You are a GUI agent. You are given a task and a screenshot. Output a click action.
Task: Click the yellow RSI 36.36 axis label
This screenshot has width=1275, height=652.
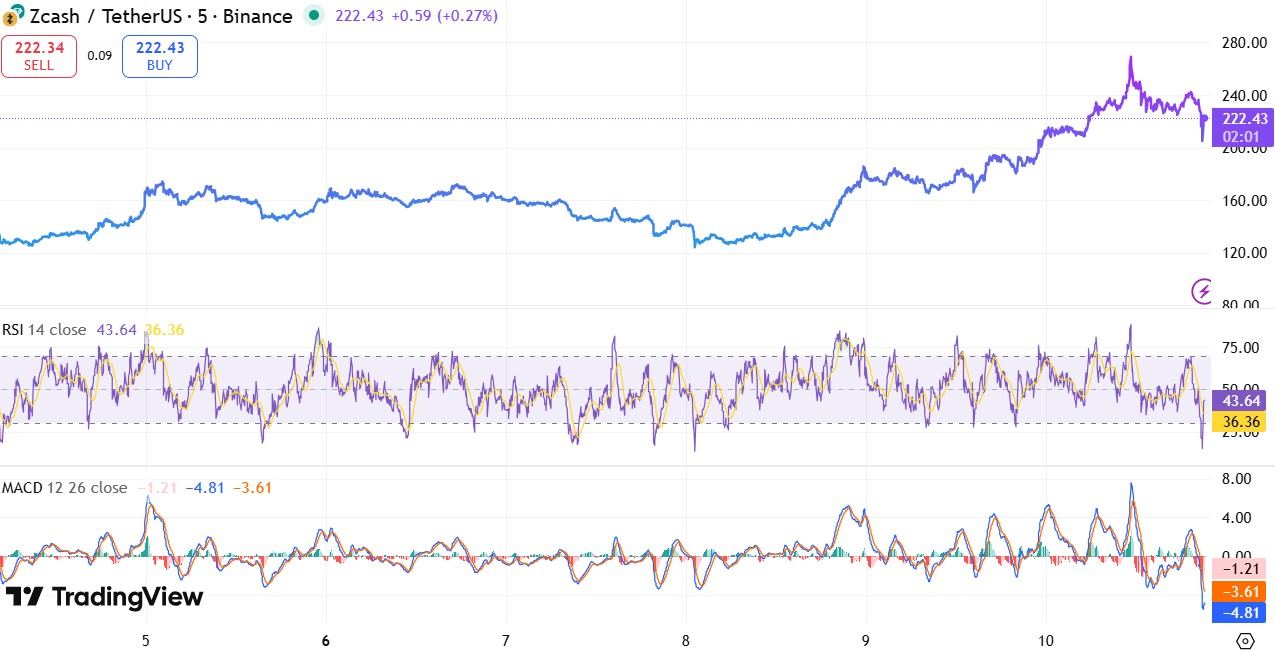(x=1238, y=422)
